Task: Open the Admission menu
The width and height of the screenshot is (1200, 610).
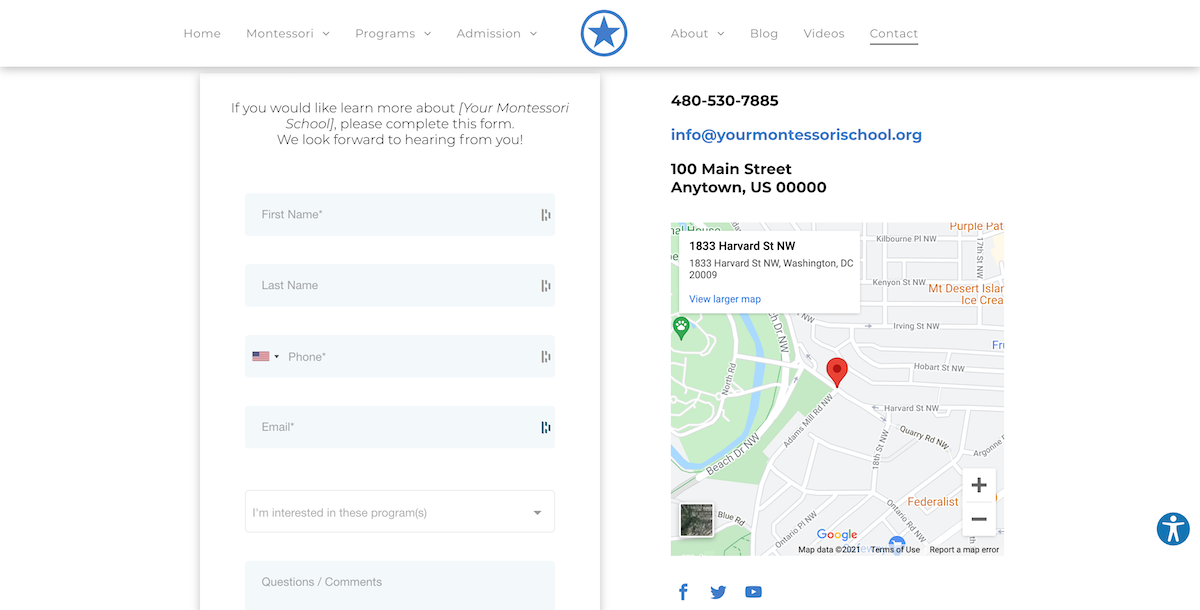Action: coord(496,33)
